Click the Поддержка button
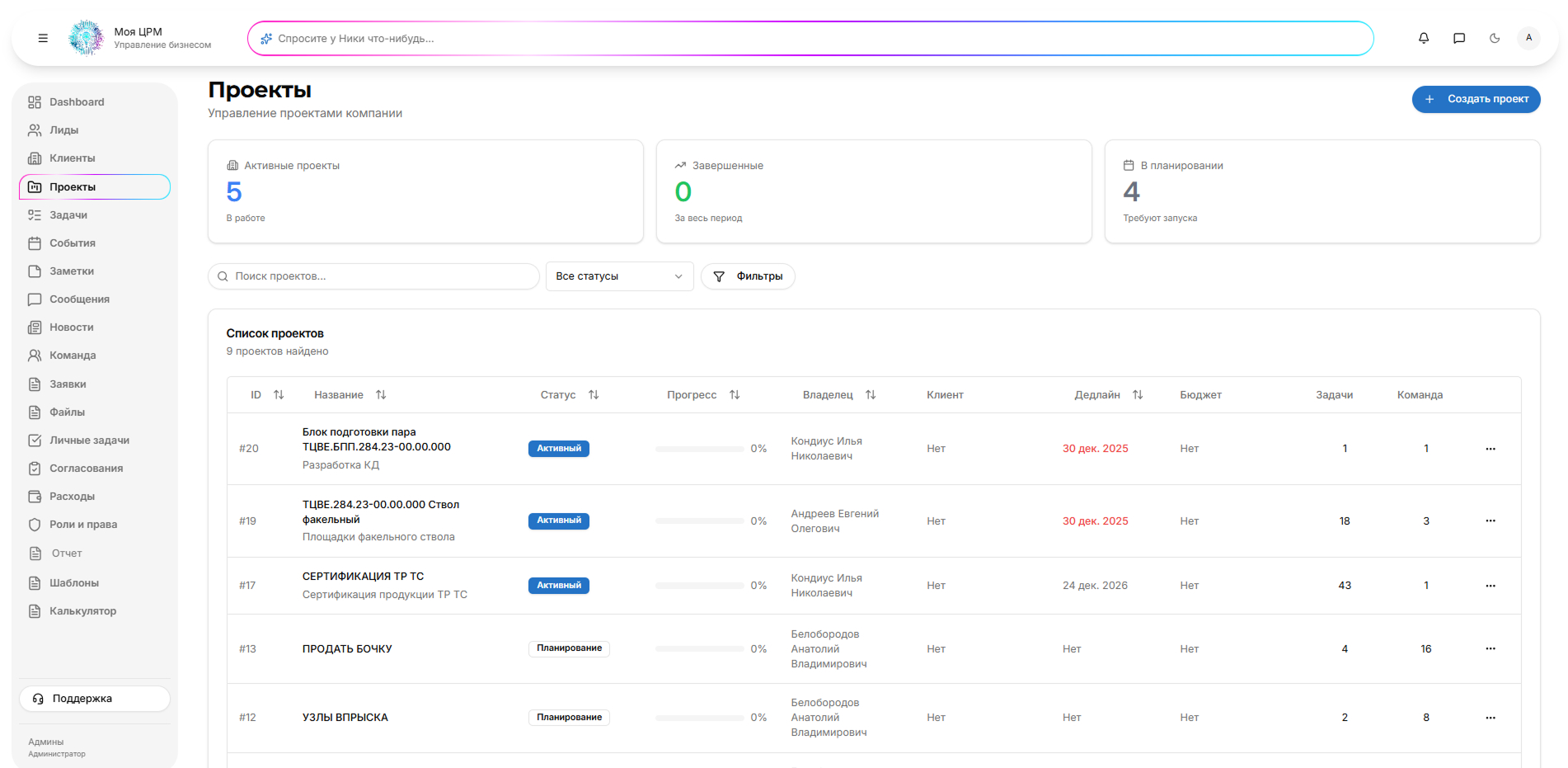Viewport: 1568px width, 768px height. [x=95, y=699]
